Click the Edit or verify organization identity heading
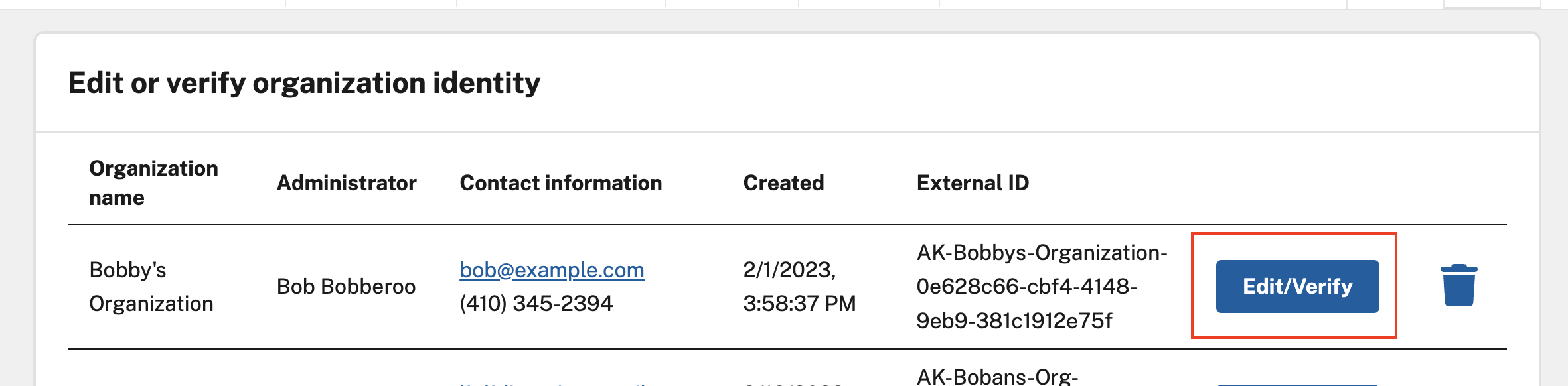The height and width of the screenshot is (386, 1568). (x=304, y=83)
